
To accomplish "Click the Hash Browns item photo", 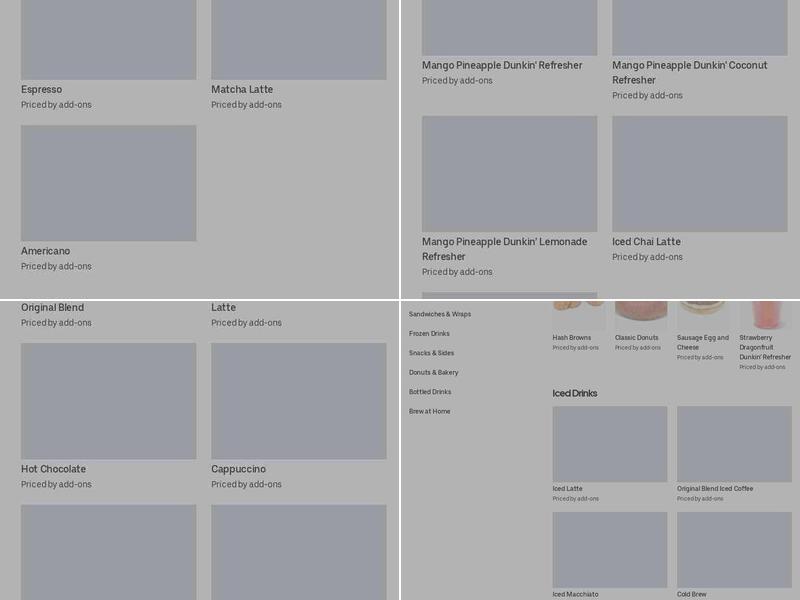I will pos(579,314).
